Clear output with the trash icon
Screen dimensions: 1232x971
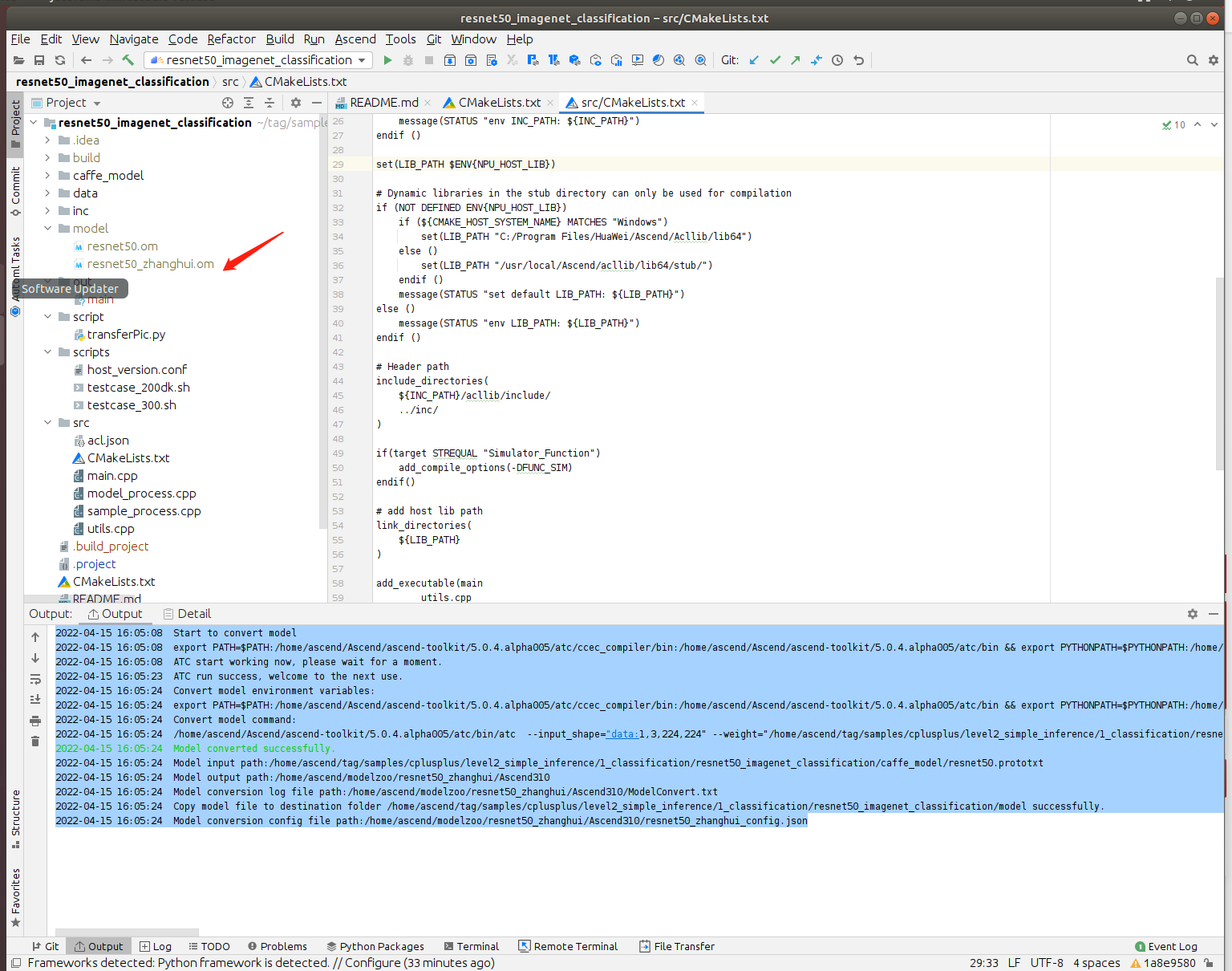click(x=35, y=741)
